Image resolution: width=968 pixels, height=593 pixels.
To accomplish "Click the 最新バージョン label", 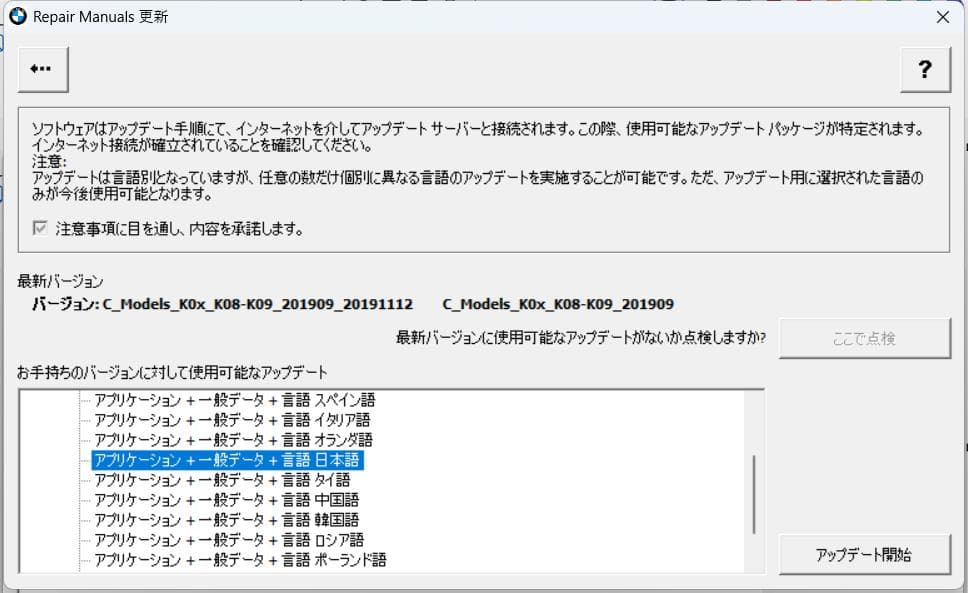I will pyautogui.click(x=60, y=282).
